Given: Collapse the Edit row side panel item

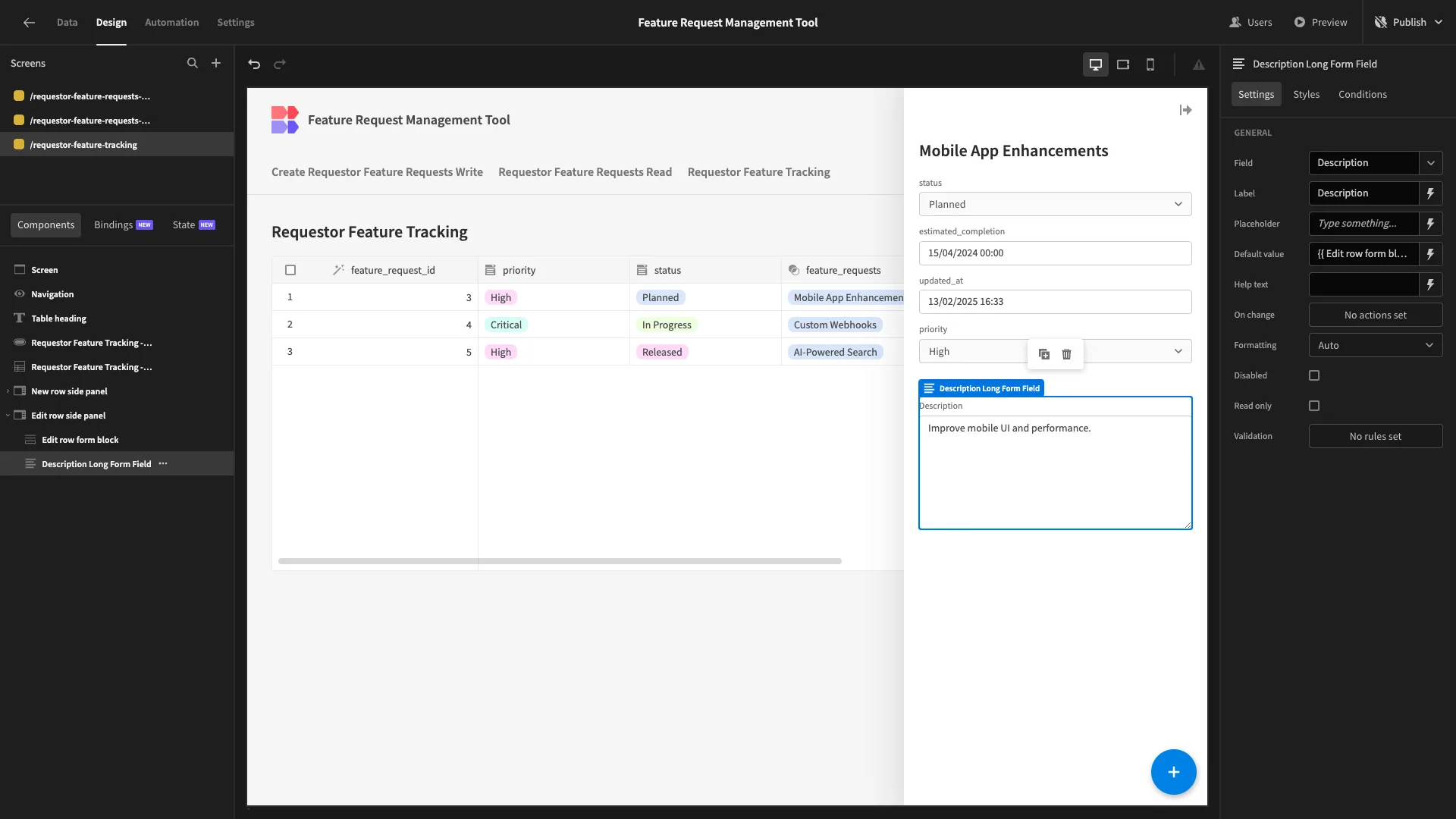Looking at the screenshot, I should [8, 416].
